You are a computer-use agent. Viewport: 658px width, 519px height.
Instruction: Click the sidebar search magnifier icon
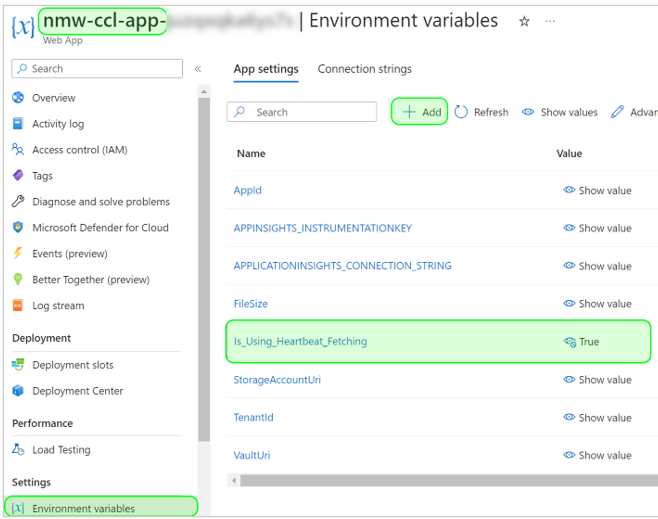click(22, 68)
